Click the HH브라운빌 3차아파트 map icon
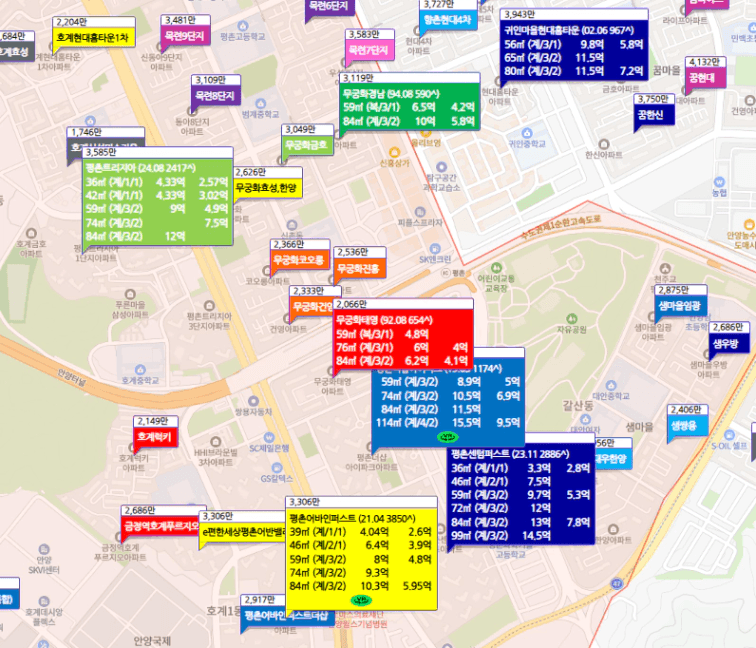 coord(216,442)
